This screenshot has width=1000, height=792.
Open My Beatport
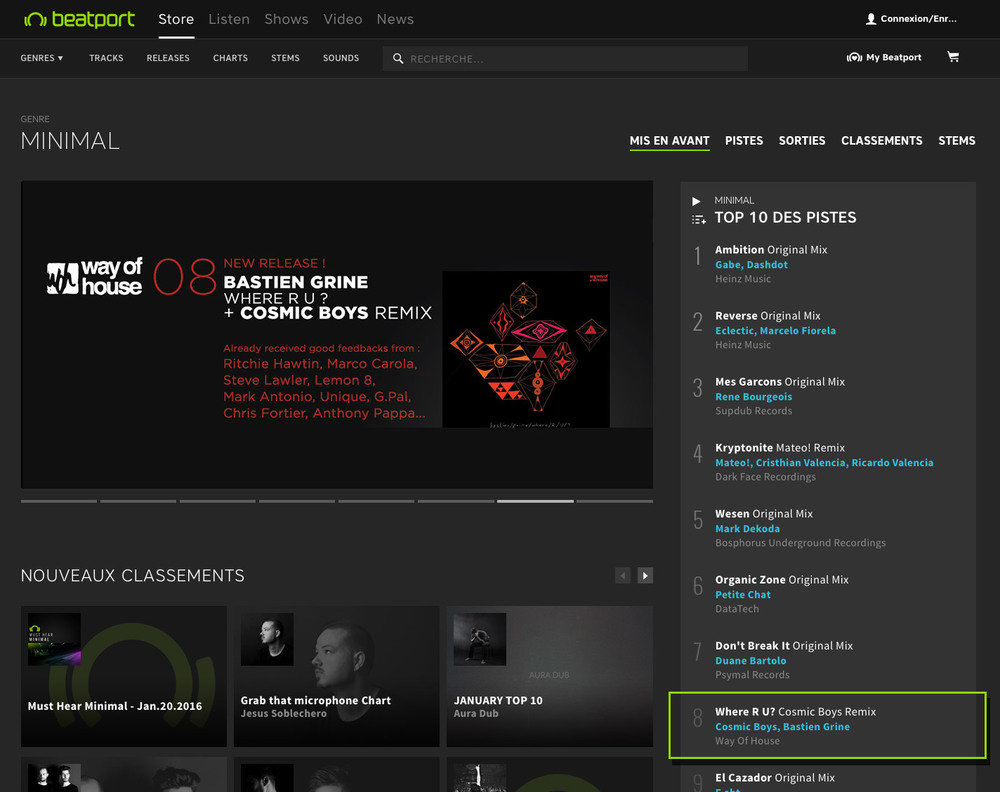(x=884, y=57)
